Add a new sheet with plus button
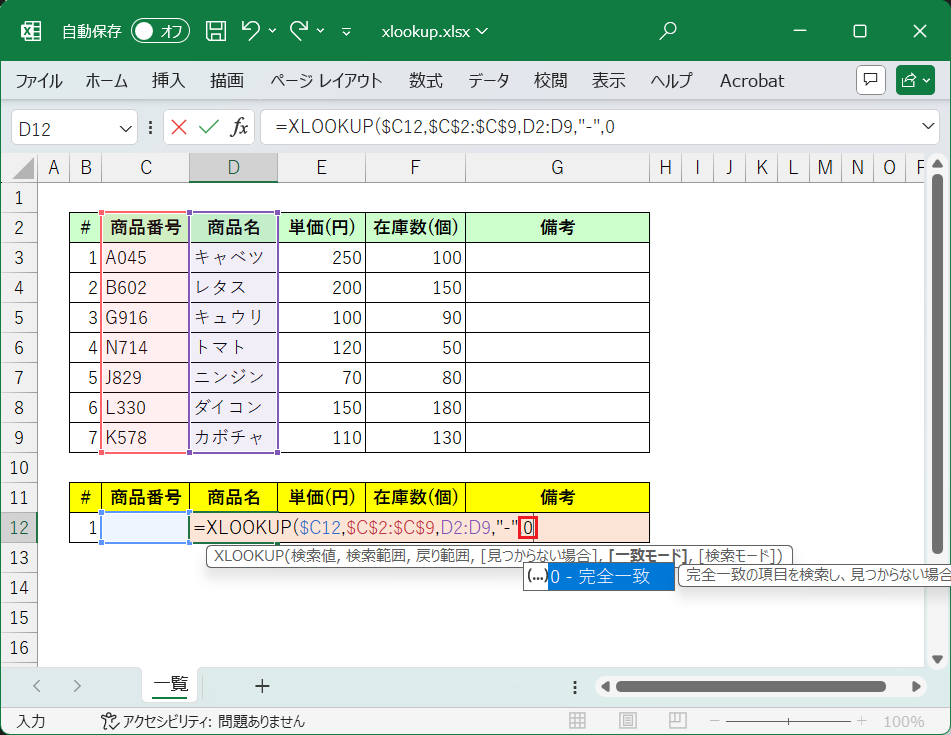Screen dimensions: 951x735 click(262, 685)
